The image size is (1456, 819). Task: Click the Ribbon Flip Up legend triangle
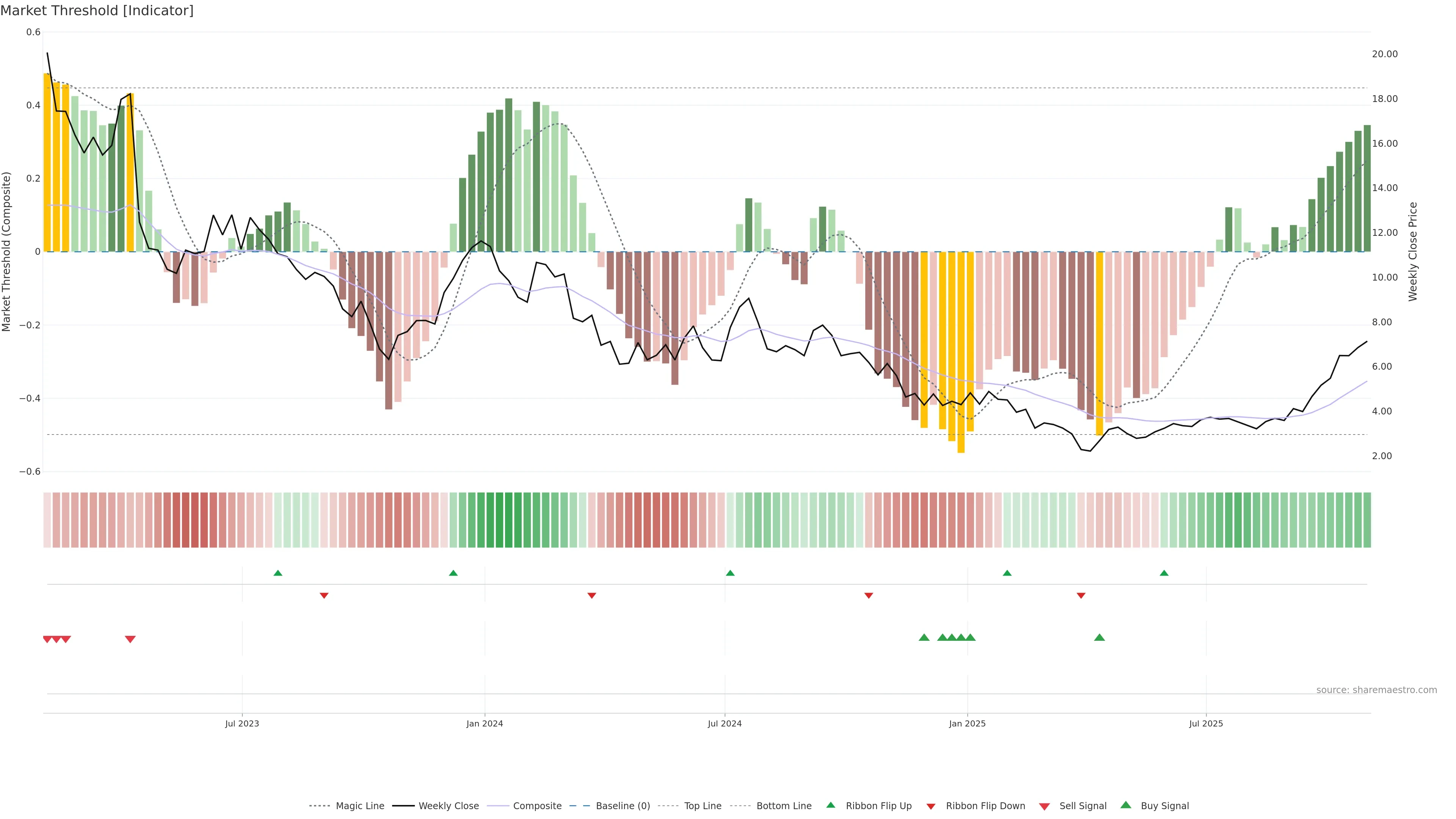pos(831,805)
